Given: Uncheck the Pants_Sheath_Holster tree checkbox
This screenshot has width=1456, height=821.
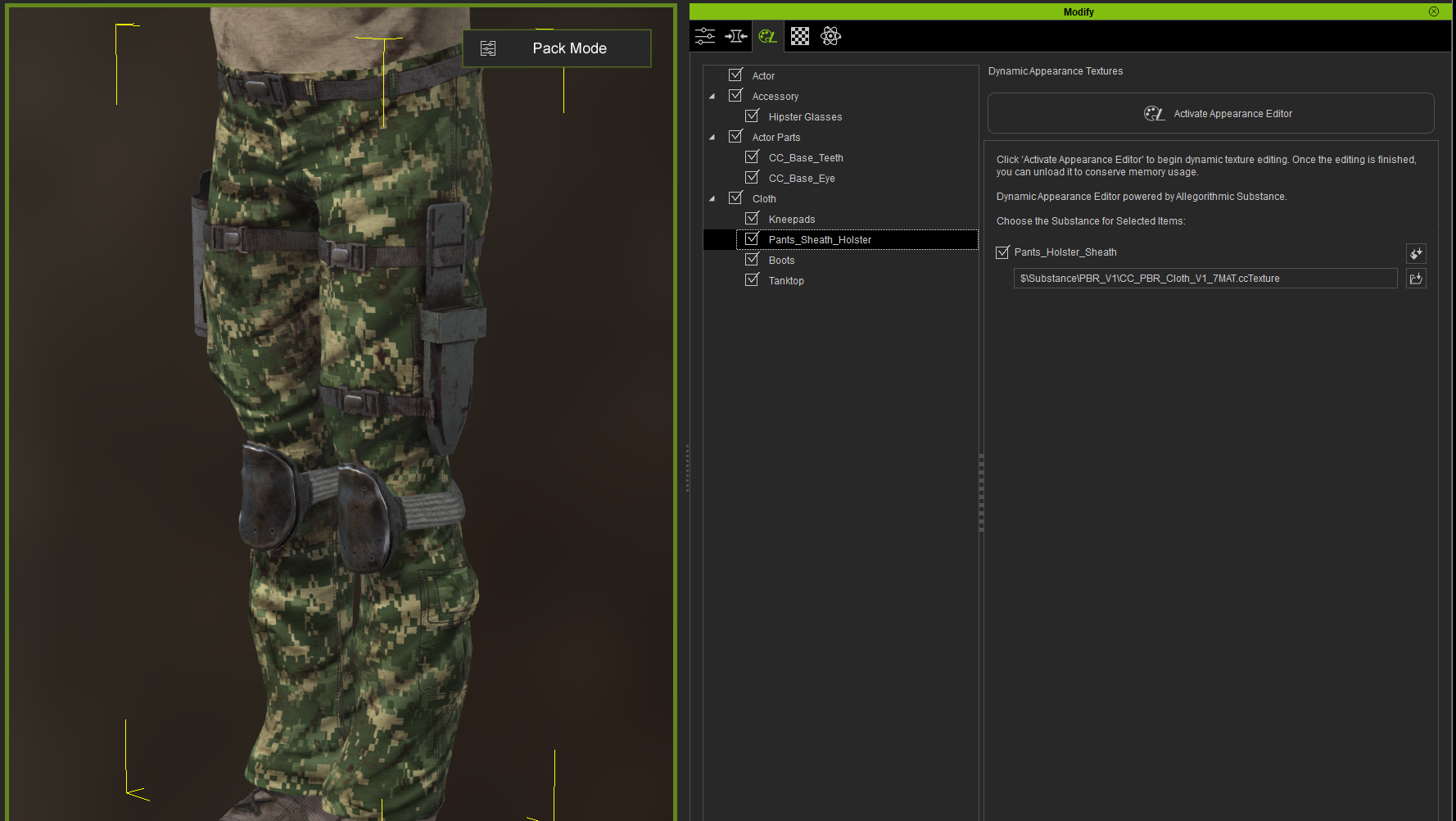Looking at the screenshot, I should [752, 238].
